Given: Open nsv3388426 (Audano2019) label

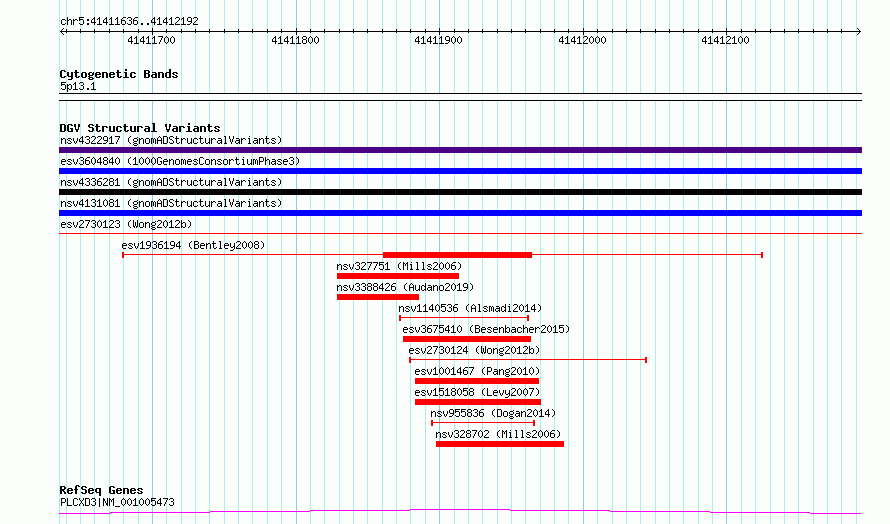Looking at the screenshot, I should [405, 287].
